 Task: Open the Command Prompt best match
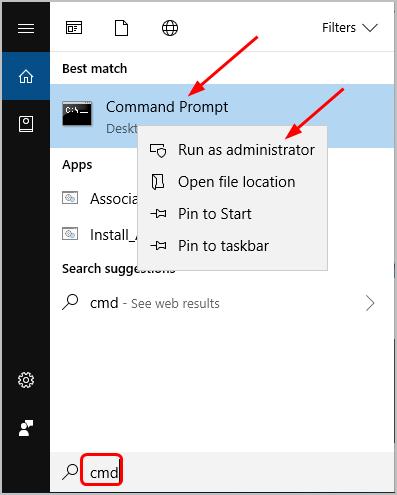222,115
